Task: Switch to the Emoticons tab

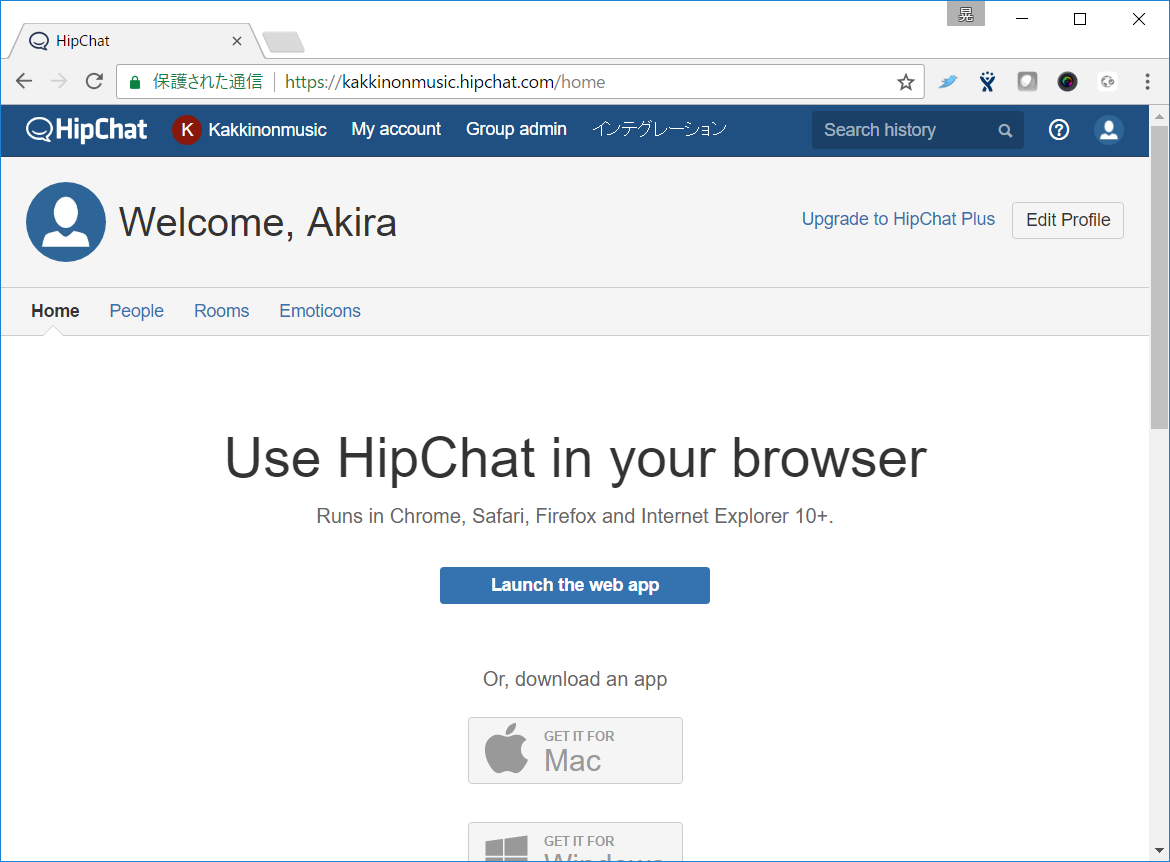Action: pyautogui.click(x=320, y=310)
